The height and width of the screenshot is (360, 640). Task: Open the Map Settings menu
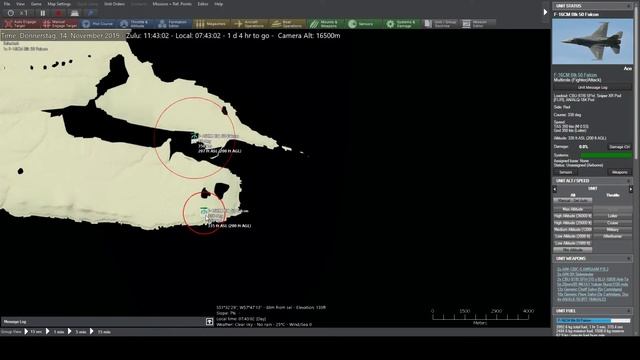(x=59, y=4)
